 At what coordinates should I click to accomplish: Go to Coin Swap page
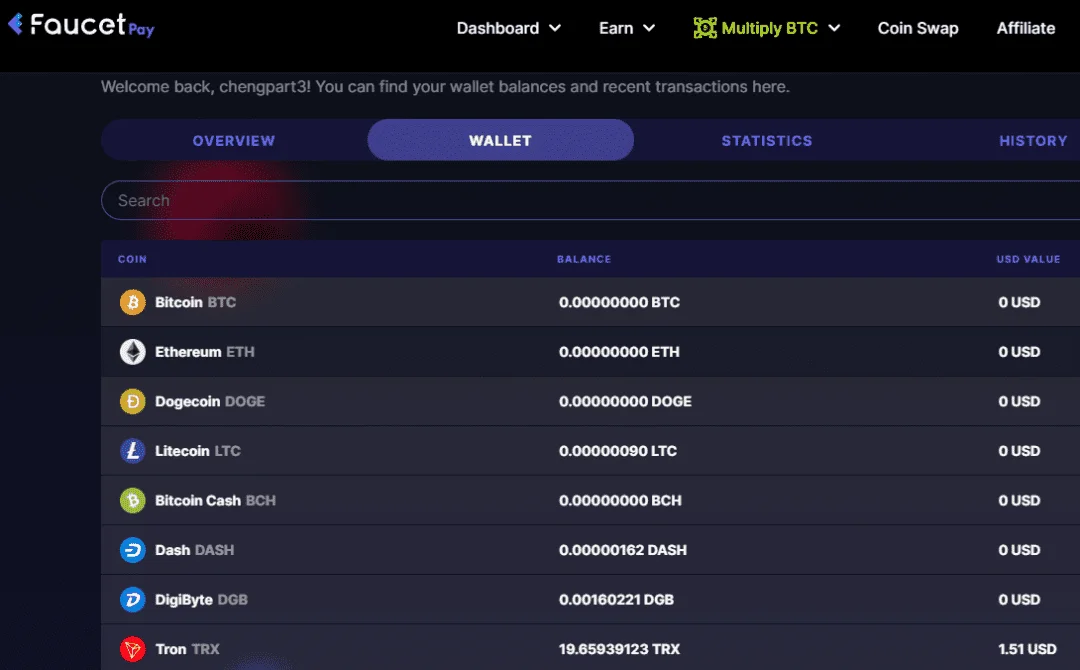coord(917,28)
